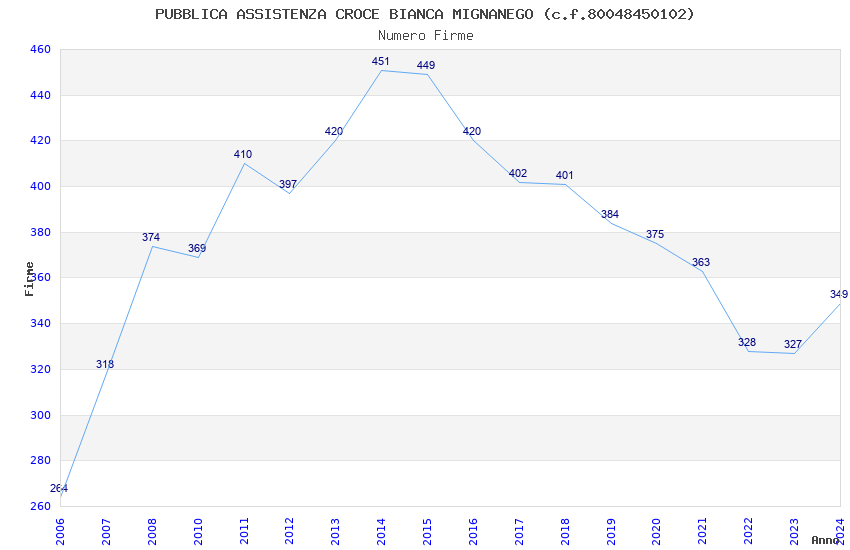Click year 2022 on the x-axis
The height and width of the screenshot is (550, 850).
pos(749,532)
